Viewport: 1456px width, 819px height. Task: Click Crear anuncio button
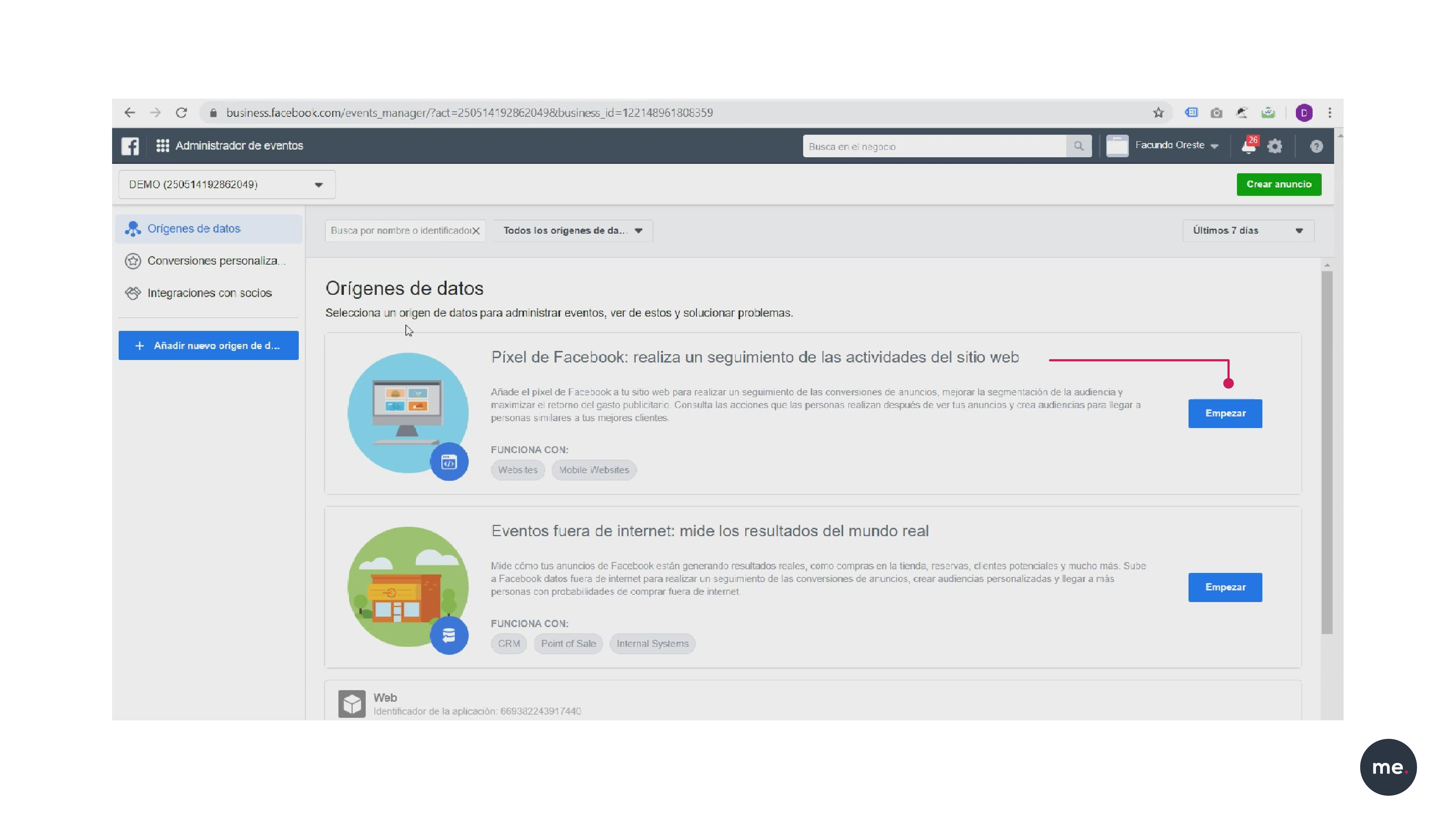1278,184
